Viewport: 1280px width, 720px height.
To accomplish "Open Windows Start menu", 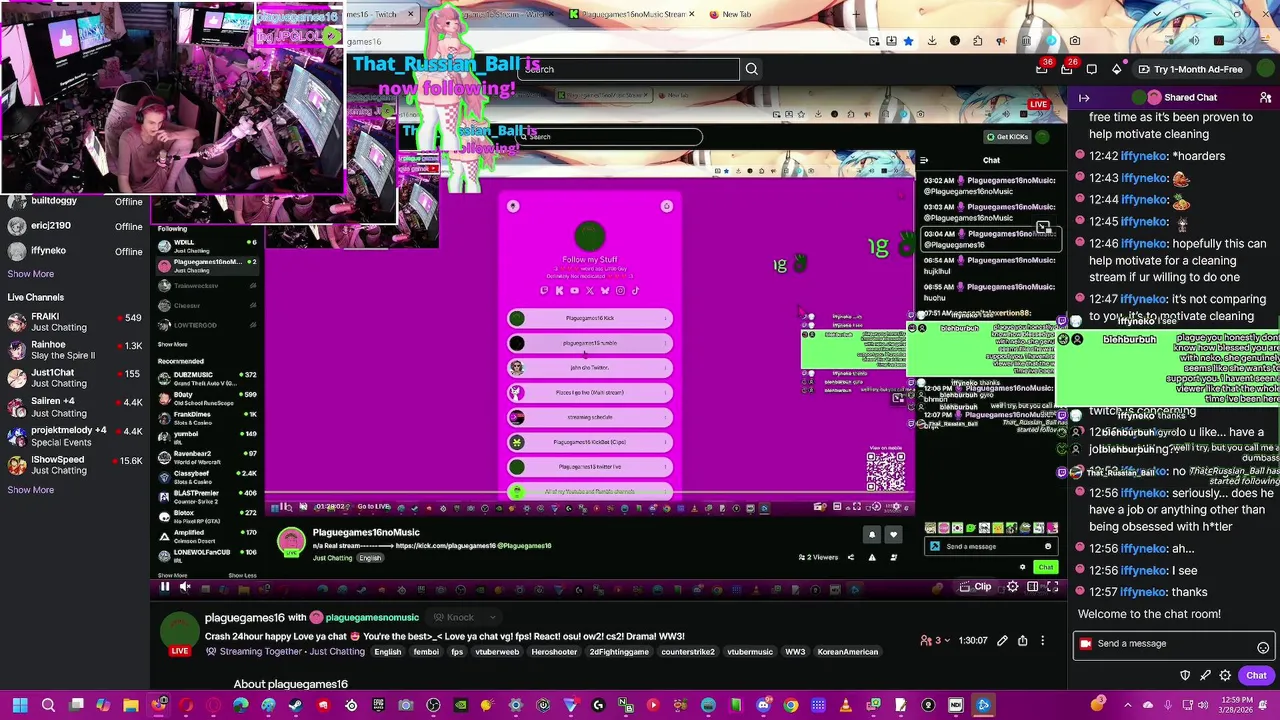I will 19,706.
